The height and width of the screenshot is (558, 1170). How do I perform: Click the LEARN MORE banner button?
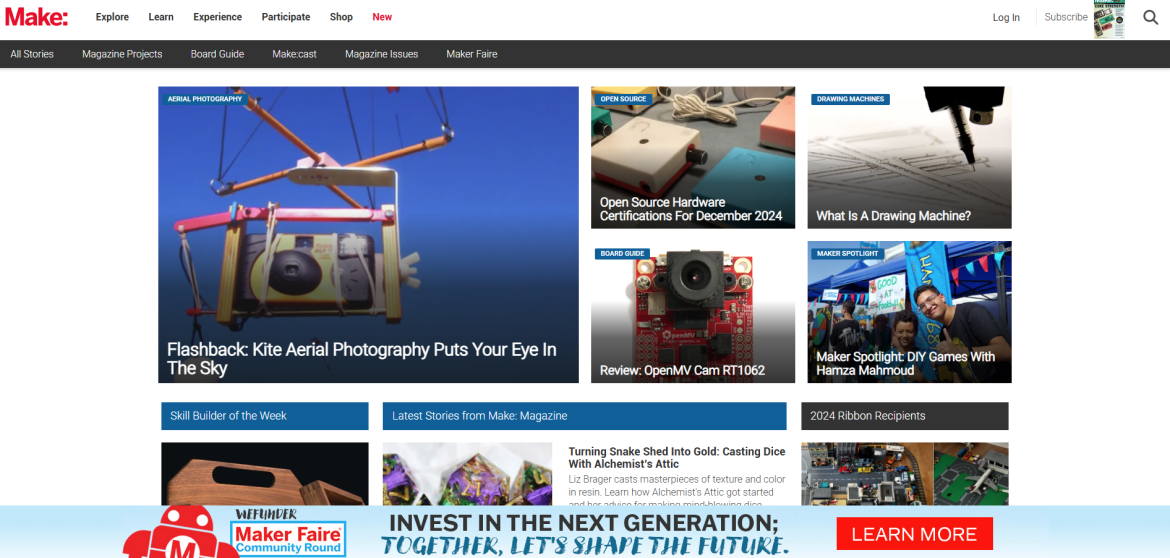(x=914, y=533)
